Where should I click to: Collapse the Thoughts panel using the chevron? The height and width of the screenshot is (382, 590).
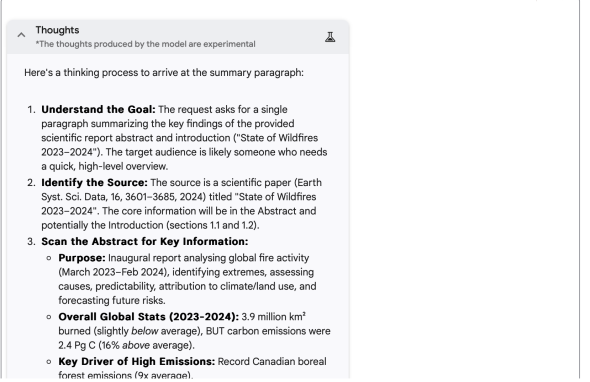(21, 35)
